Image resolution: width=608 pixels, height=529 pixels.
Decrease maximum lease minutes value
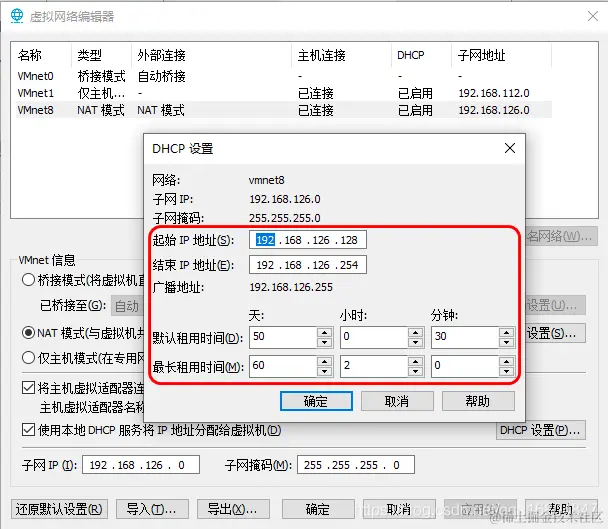click(x=506, y=371)
